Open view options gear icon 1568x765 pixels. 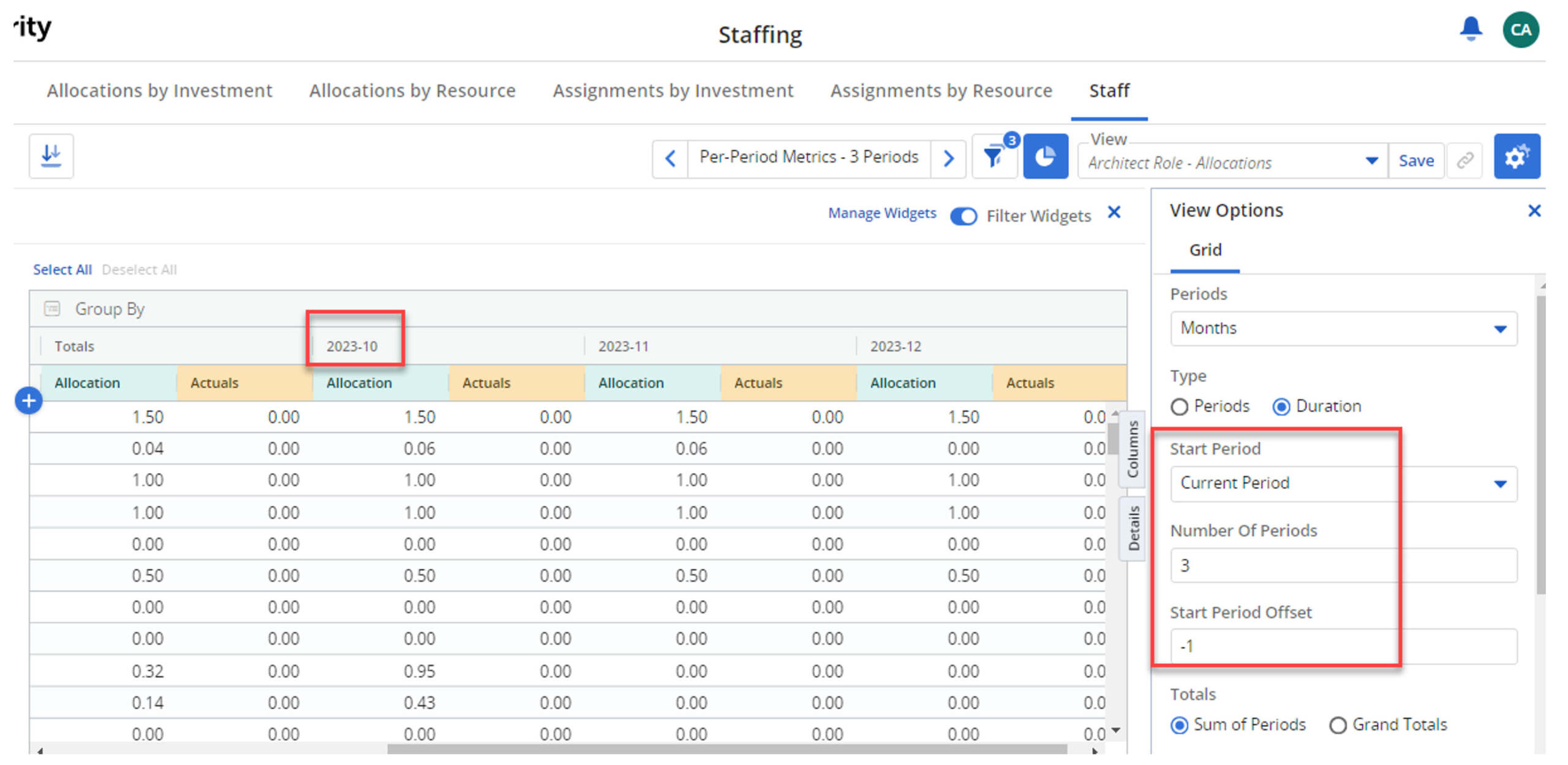point(1517,157)
